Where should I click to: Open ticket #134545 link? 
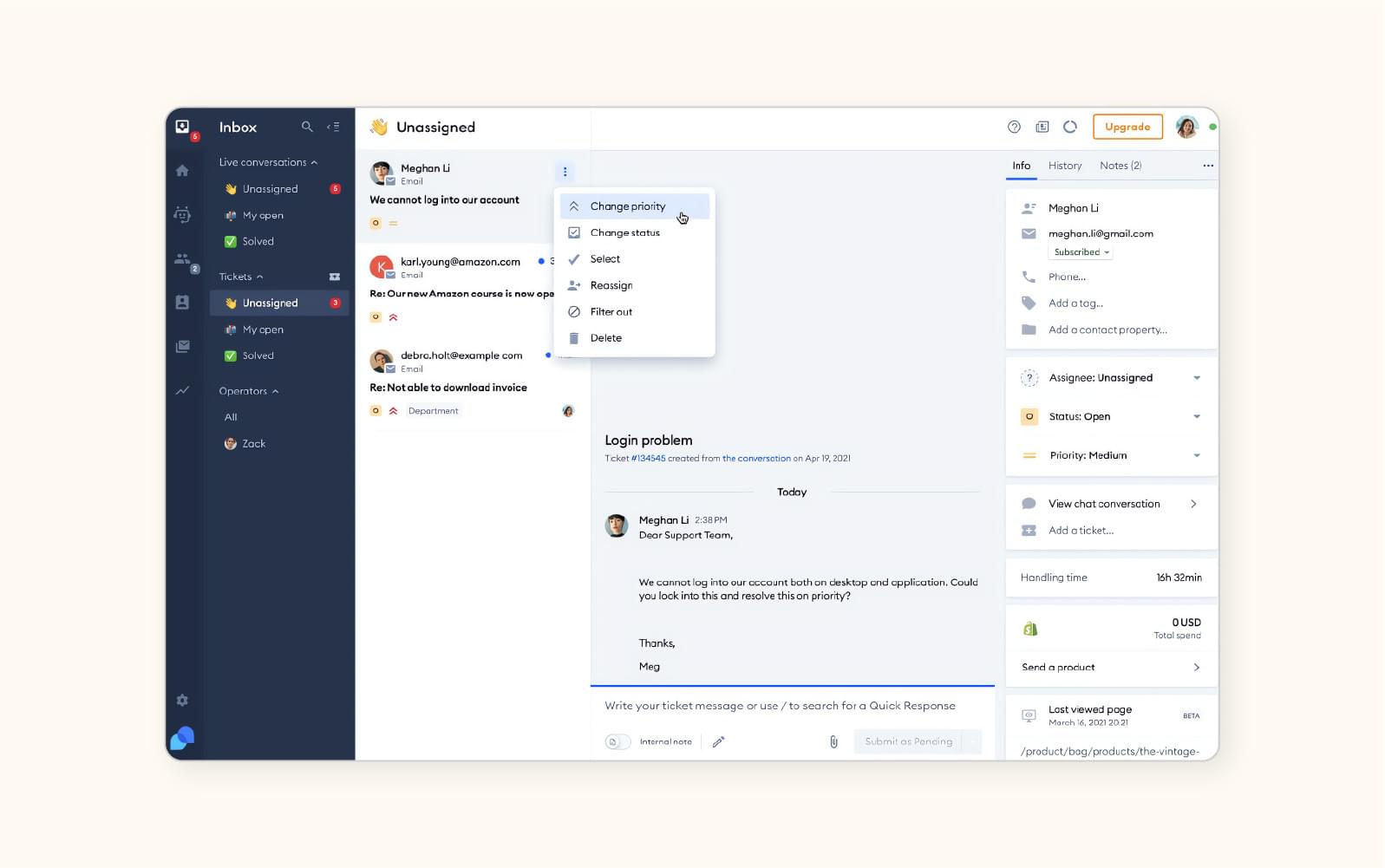click(648, 458)
